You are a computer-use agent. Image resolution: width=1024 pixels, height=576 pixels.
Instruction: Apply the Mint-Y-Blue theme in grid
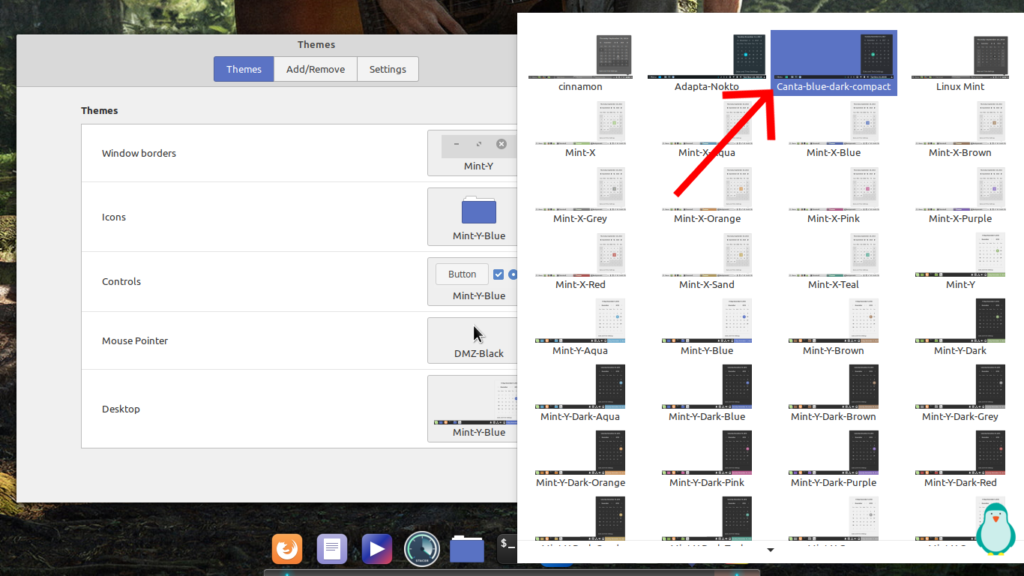pyautogui.click(x=707, y=327)
